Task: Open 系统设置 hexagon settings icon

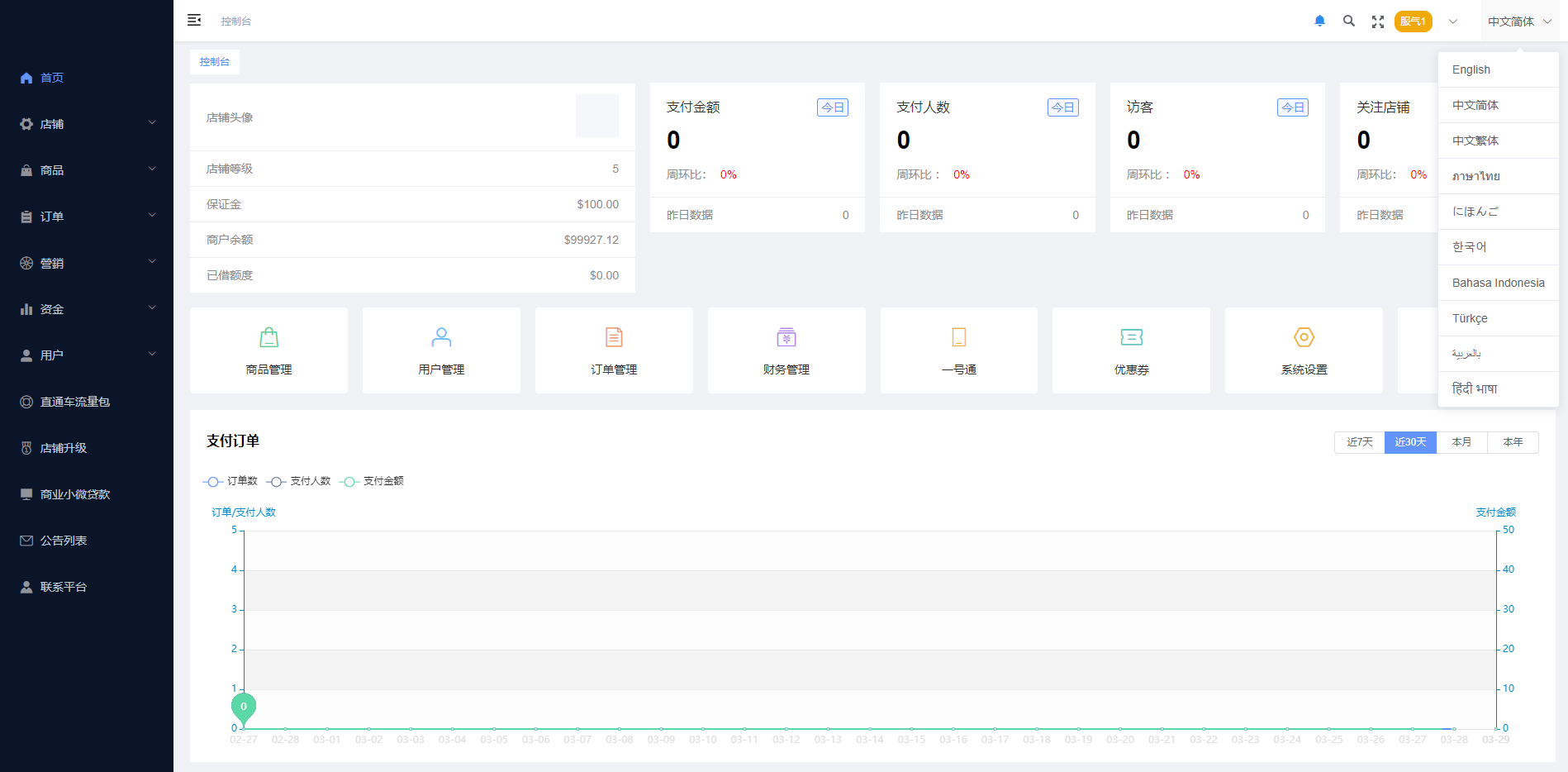Action: 1304,337
